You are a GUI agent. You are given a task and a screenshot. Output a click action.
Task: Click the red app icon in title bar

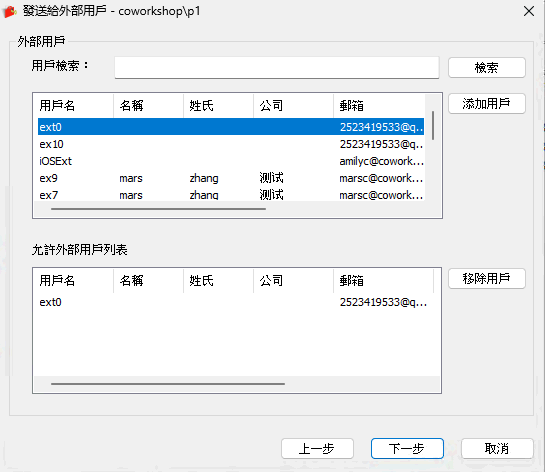click(x=10, y=12)
